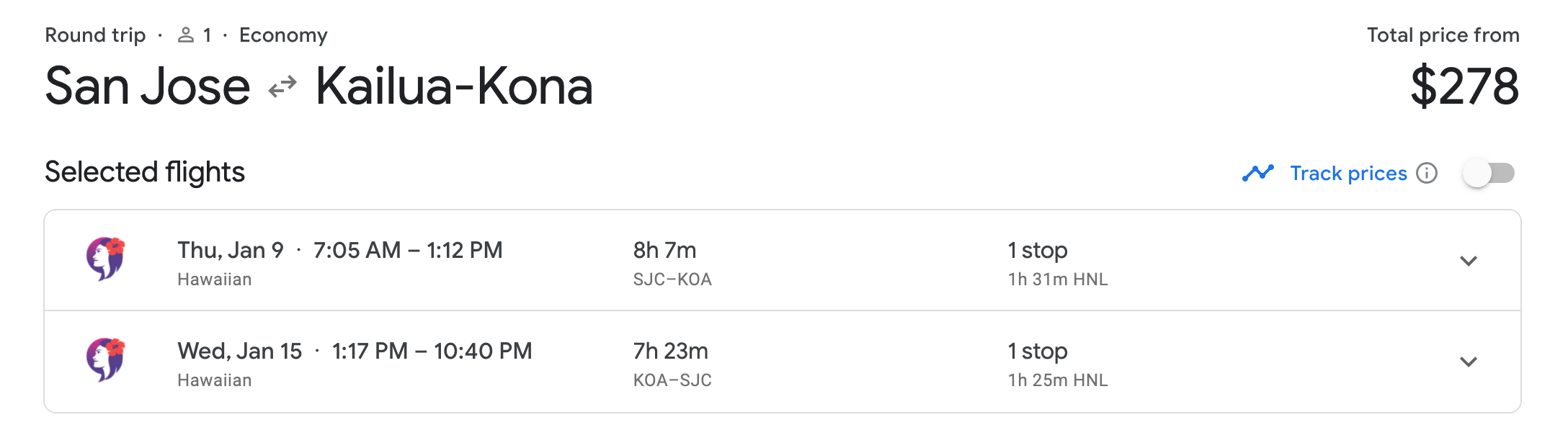1568x425 pixels.
Task: Click the price trend chart icon near Track prices
Action: tap(1256, 173)
